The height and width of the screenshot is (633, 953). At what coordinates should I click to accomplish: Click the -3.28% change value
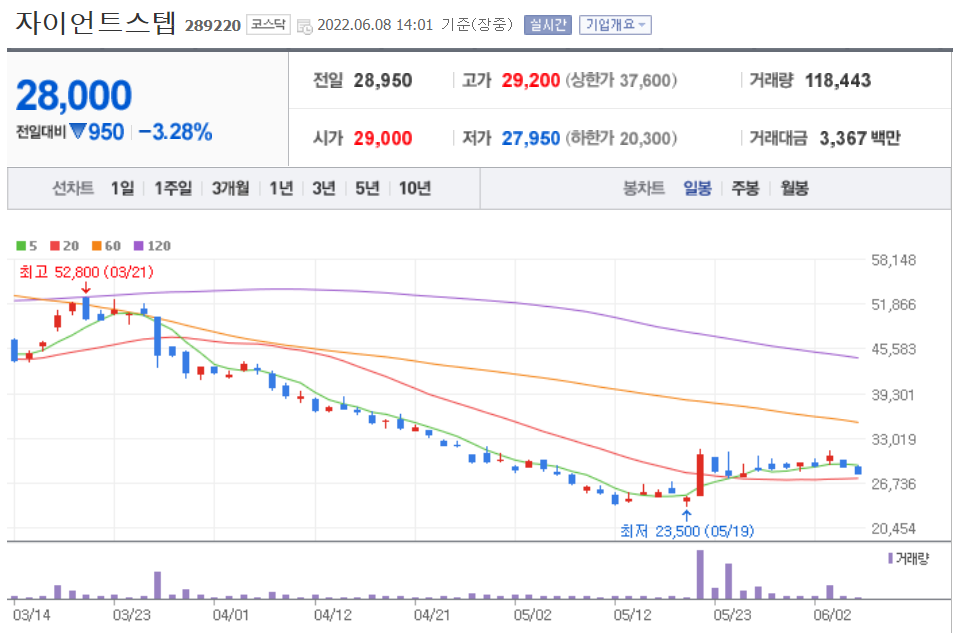click(x=175, y=132)
